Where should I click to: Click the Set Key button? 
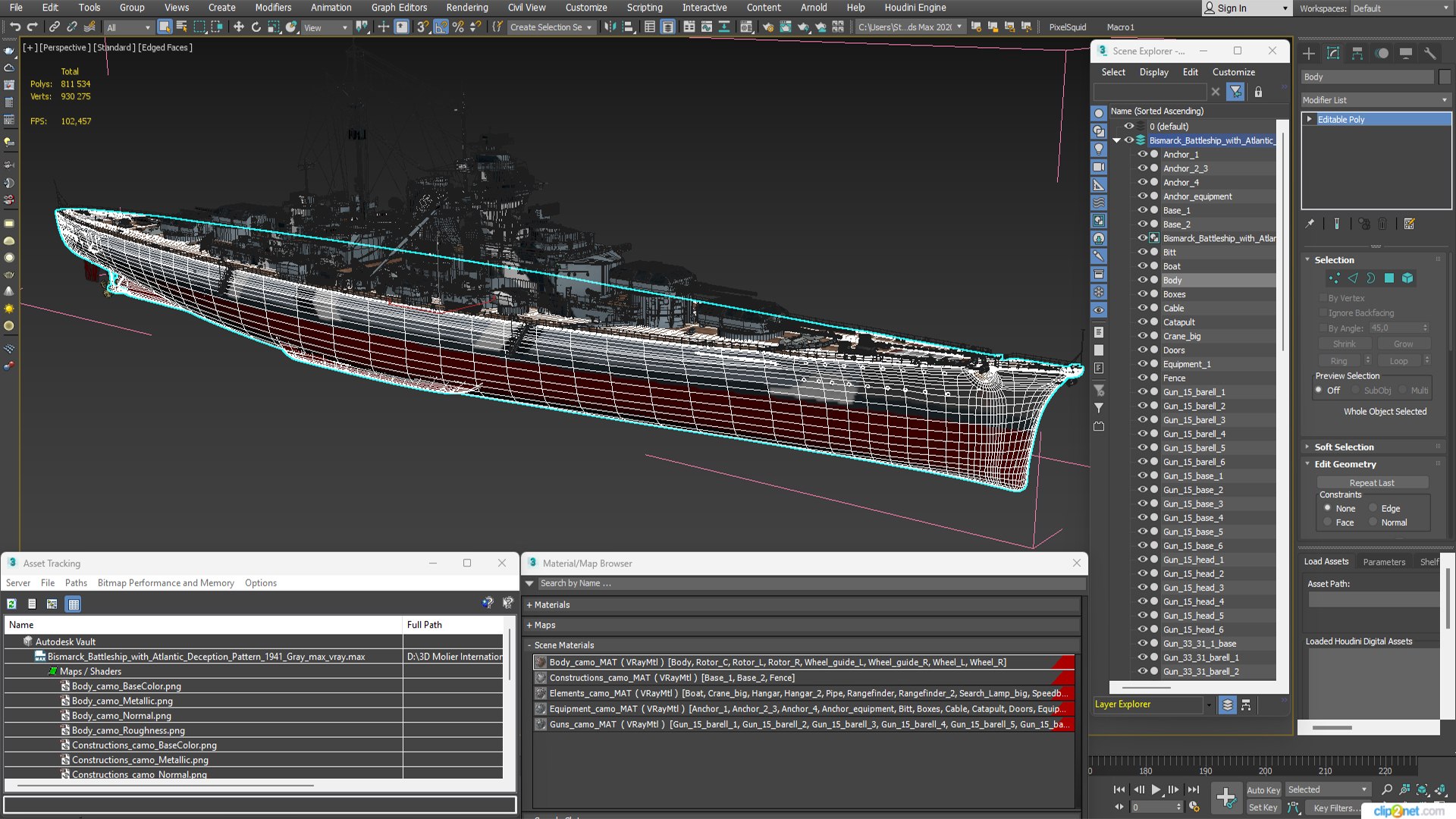tap(1263, 808)
